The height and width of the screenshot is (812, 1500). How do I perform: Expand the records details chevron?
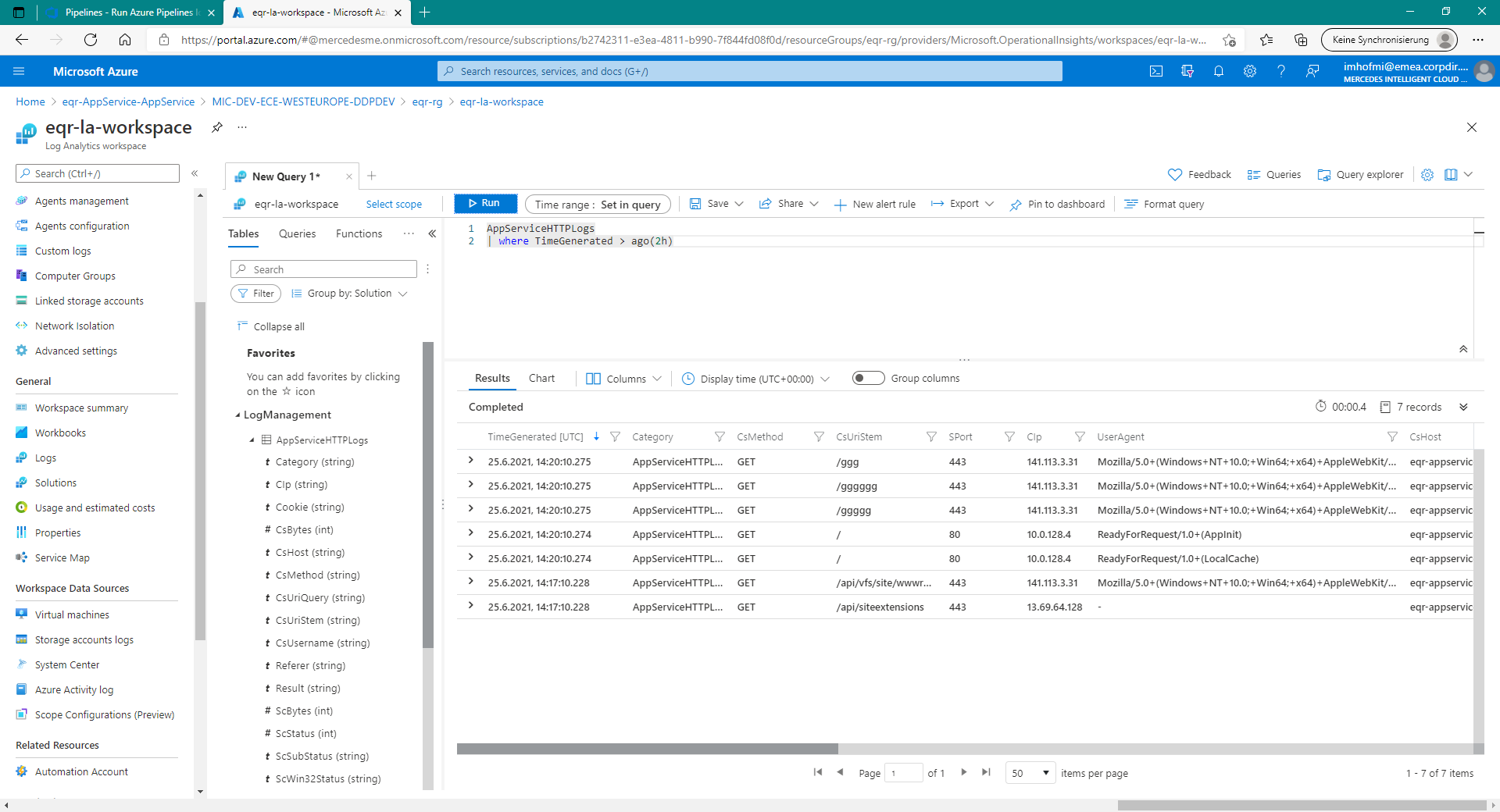tap(1463, 407)
